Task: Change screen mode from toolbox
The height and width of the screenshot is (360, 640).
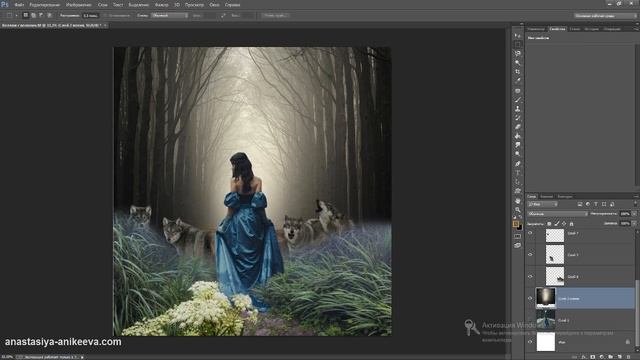Action: [518, 245]
